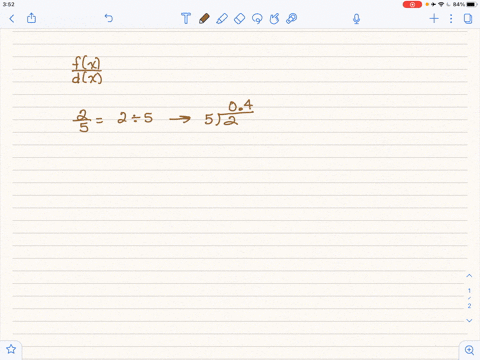
Task: Select the brown Pen tool
Action: pyautogui.click(x=204, y=18)
